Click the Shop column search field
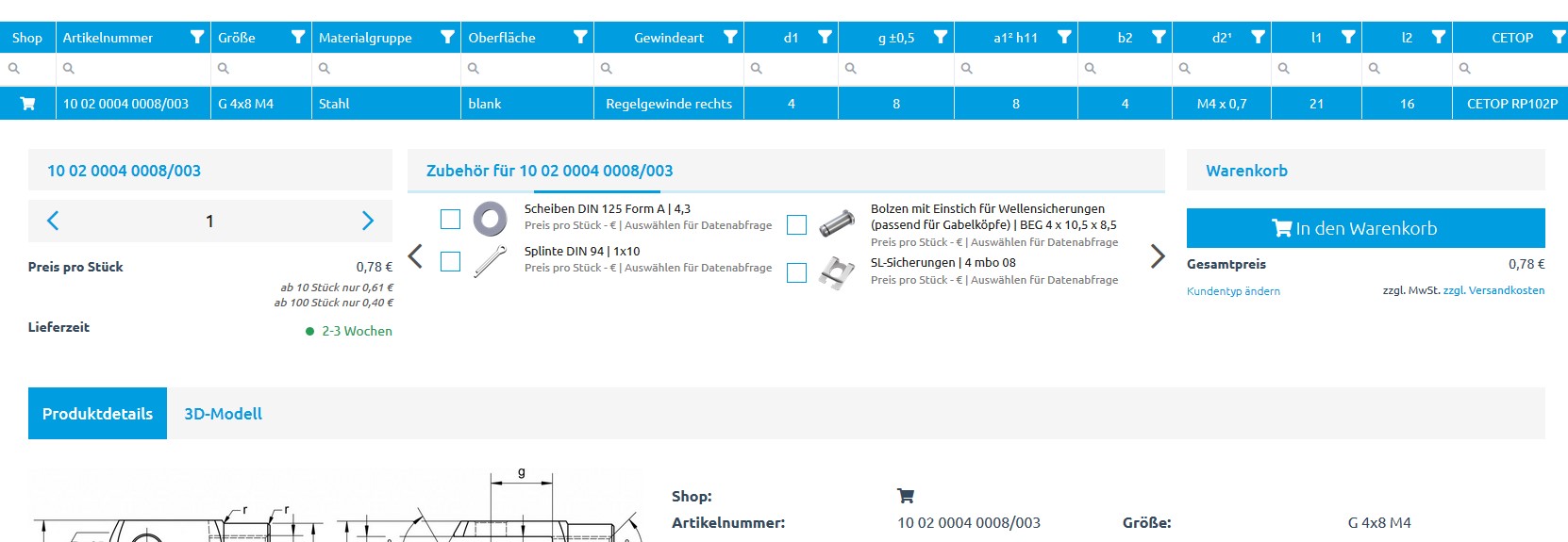 (27, 68)
